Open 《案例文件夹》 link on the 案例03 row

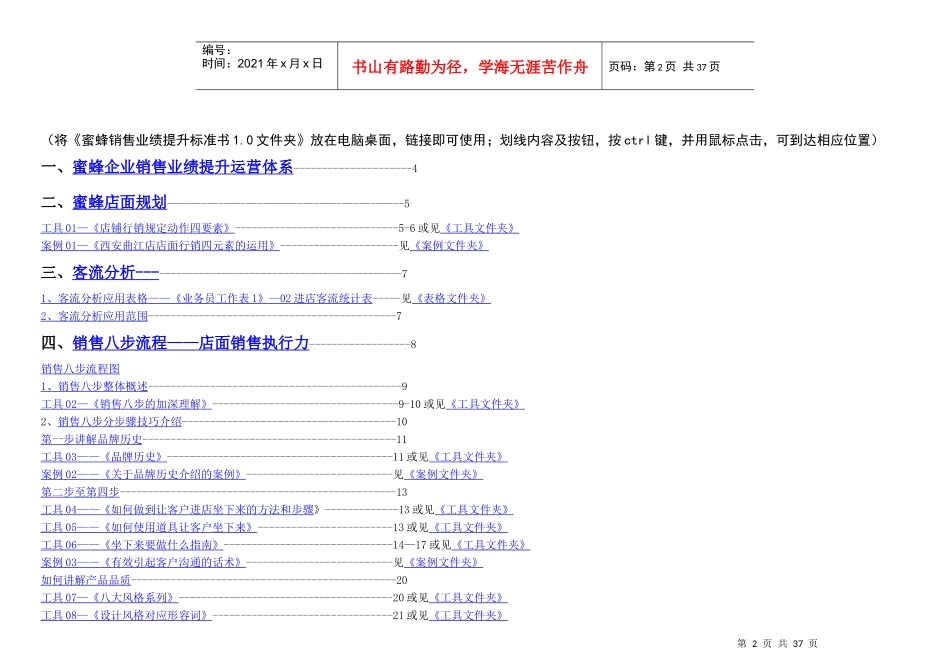pyautogui.click(x=443, y=562)
